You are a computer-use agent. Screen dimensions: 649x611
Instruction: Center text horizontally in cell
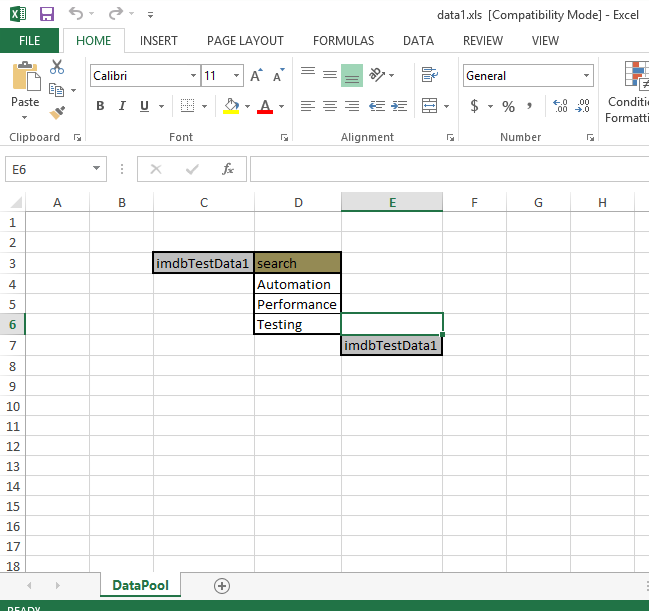pos(330,106)
